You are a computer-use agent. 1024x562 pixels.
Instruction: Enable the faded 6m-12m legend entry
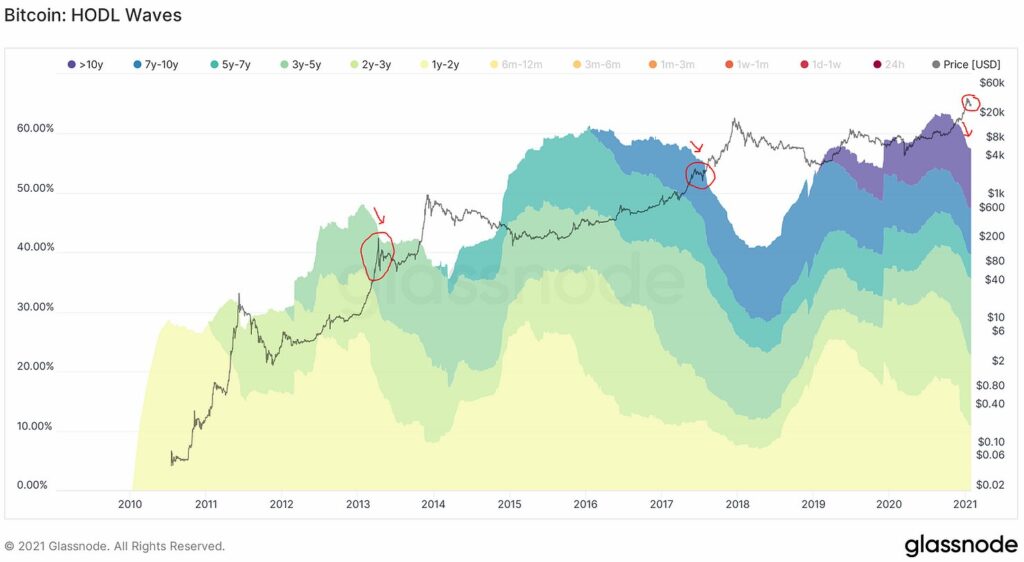point(517,65)
